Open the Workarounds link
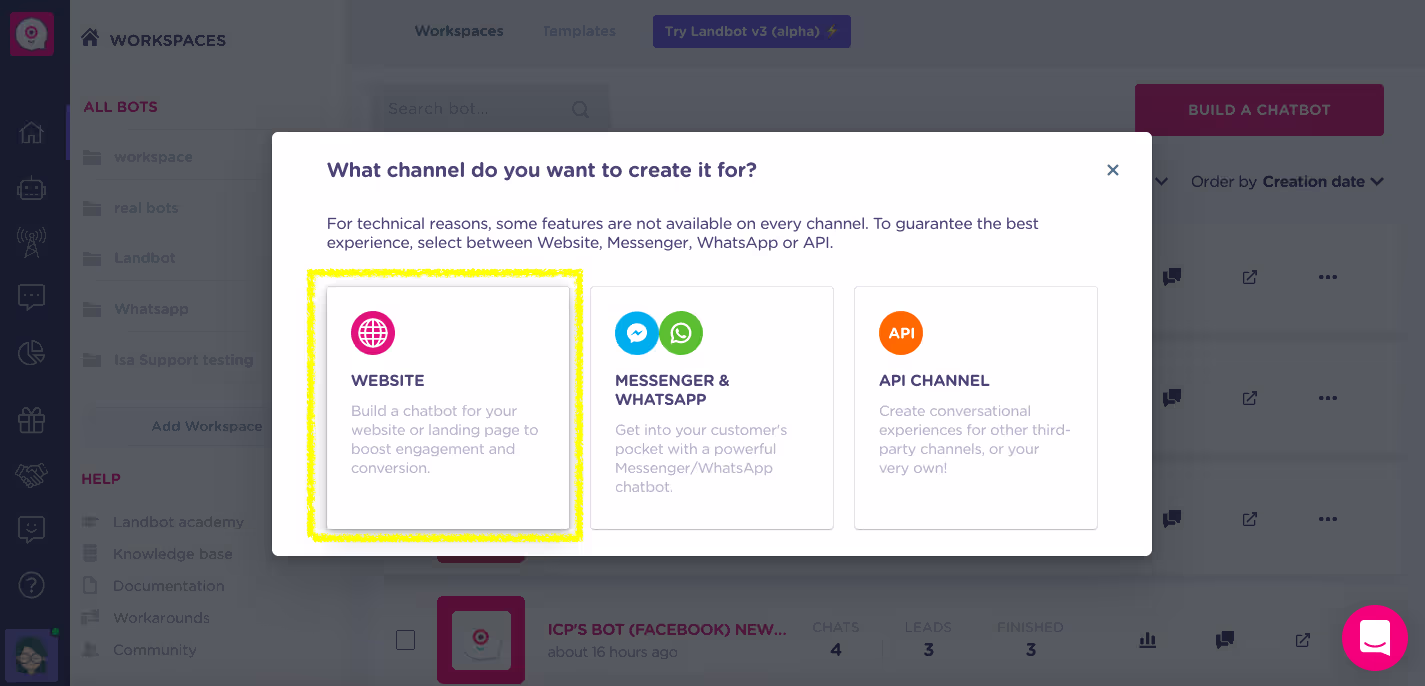The width and height of the screenshot is (1425, 686). 161,618
